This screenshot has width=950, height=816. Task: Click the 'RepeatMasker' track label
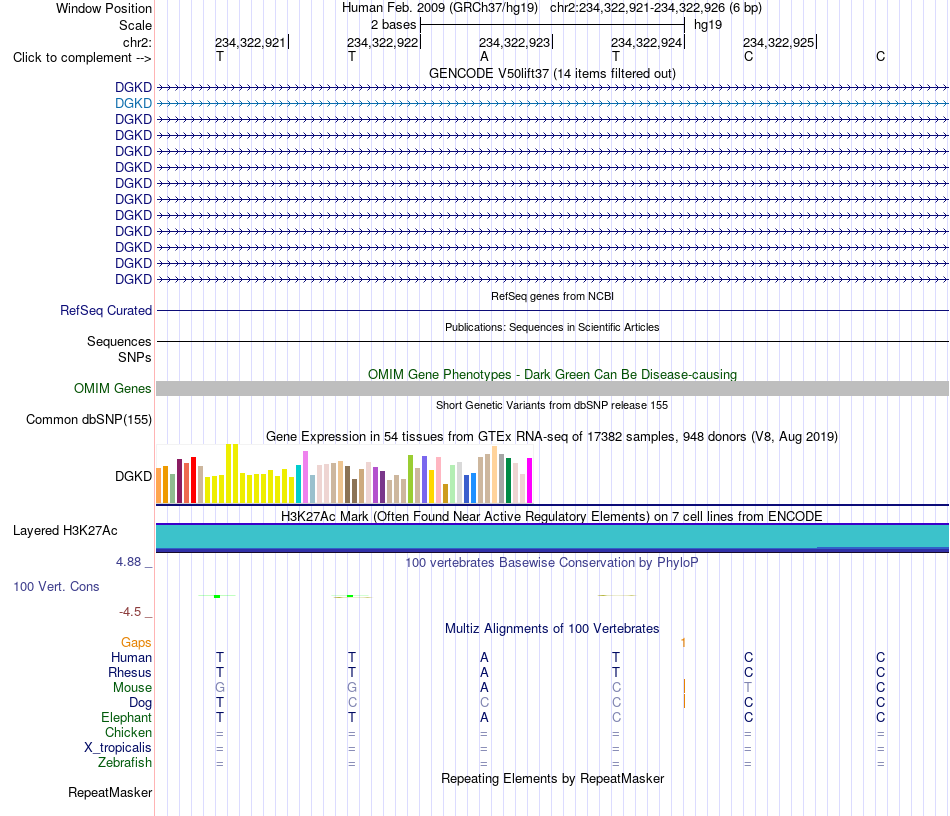[x=110, y=792]
